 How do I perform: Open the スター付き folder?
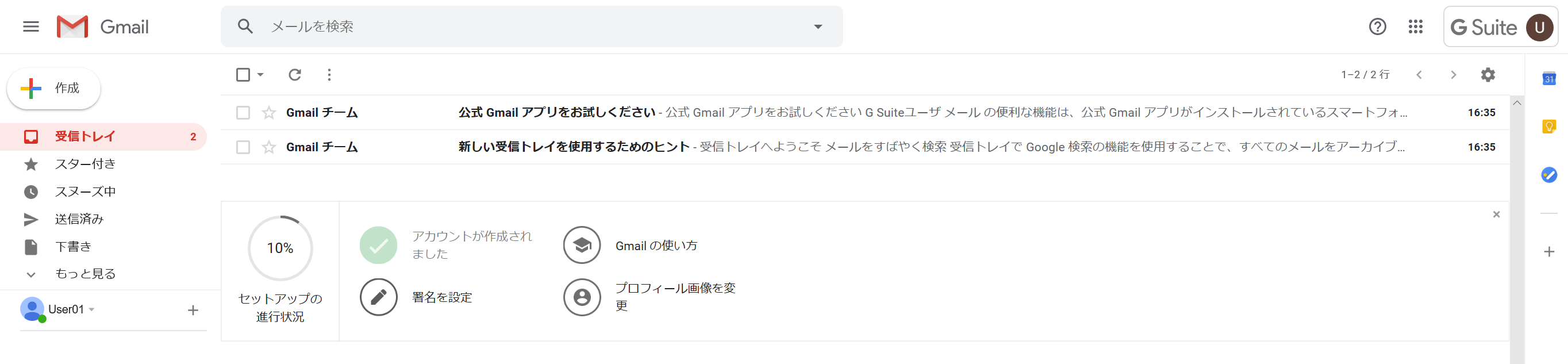(x=84, y=164)
